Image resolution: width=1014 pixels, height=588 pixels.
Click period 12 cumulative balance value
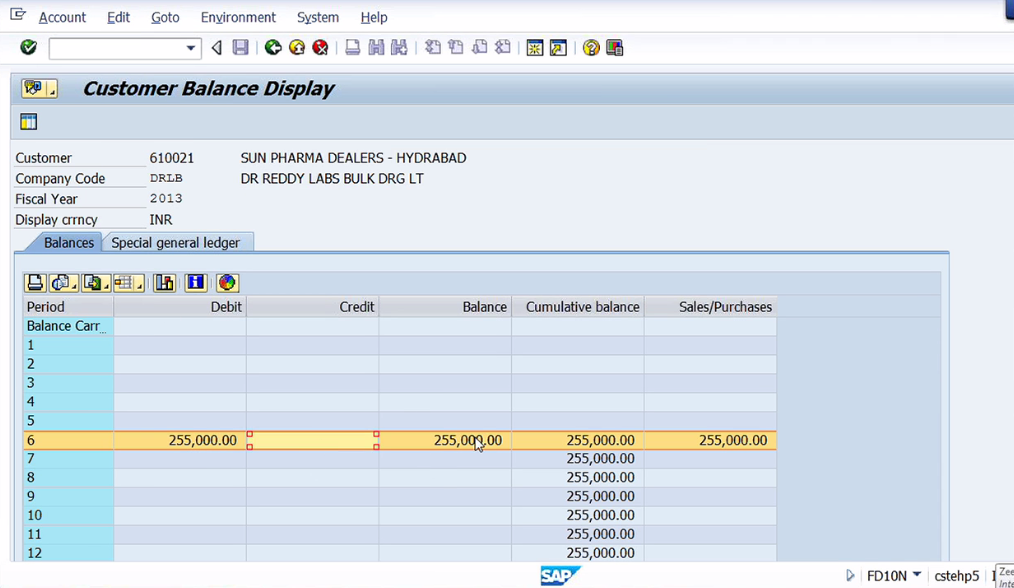pos(600,553)
